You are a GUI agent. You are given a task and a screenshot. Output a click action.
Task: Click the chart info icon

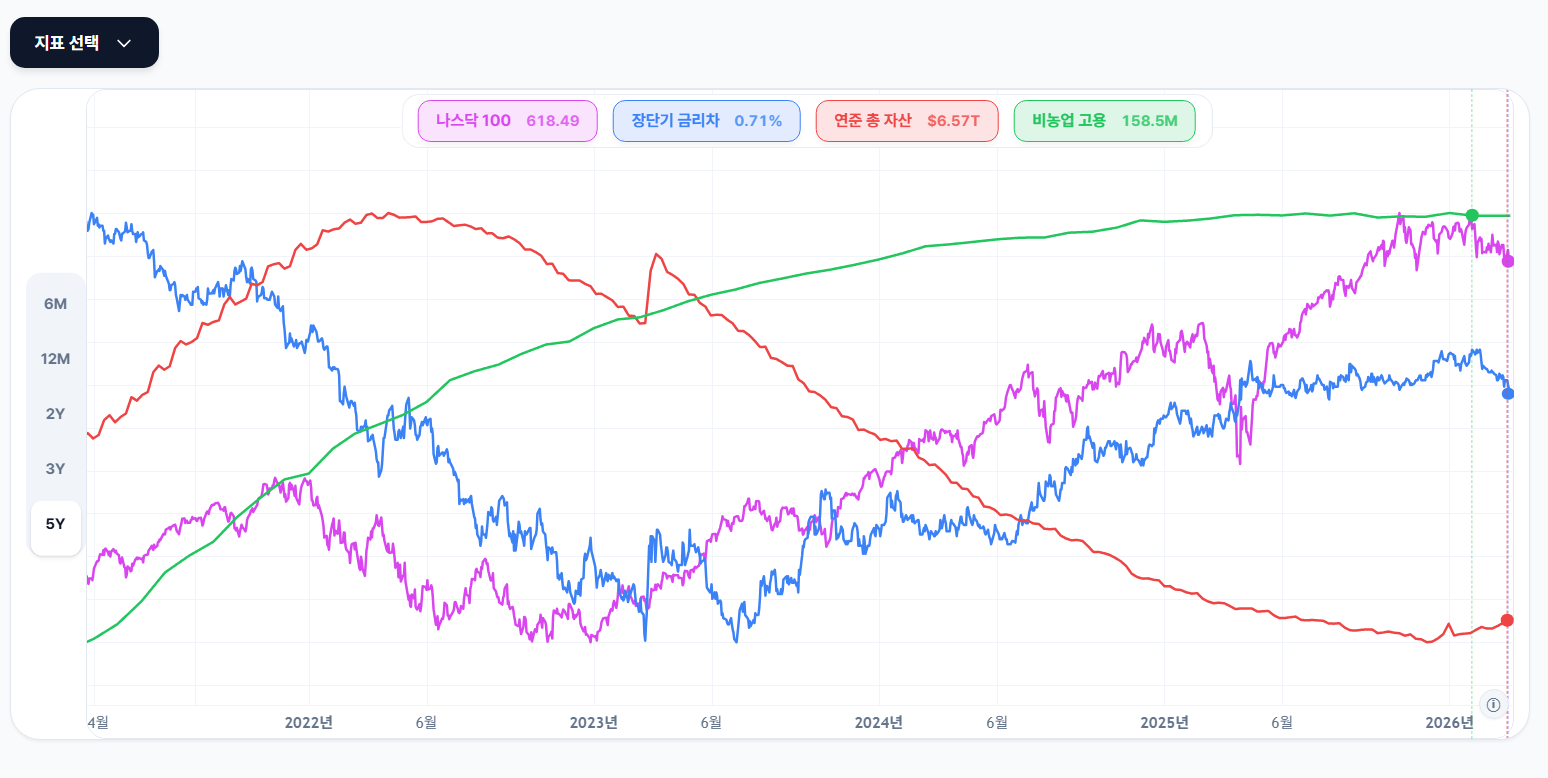[x=1494, y=704]
